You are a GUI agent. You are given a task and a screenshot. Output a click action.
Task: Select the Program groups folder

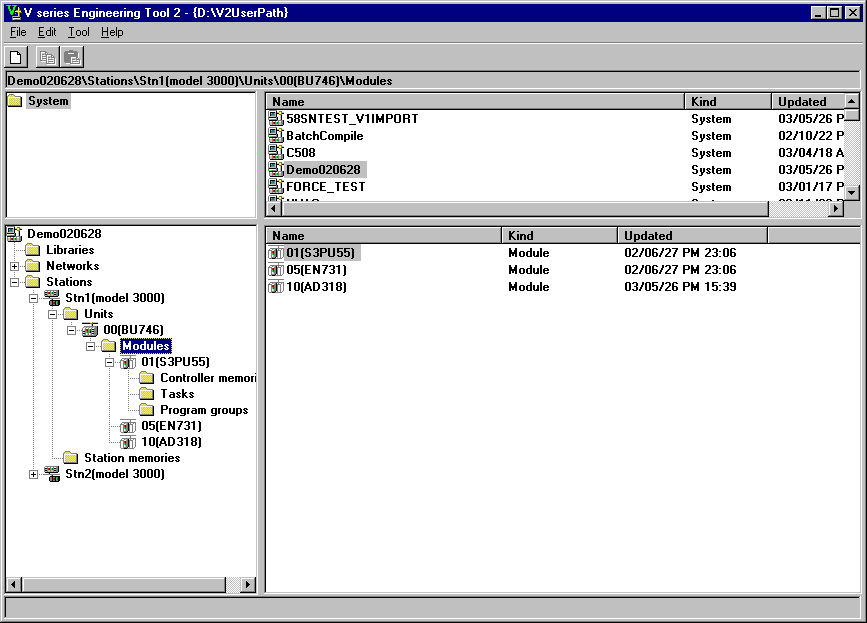146,410
